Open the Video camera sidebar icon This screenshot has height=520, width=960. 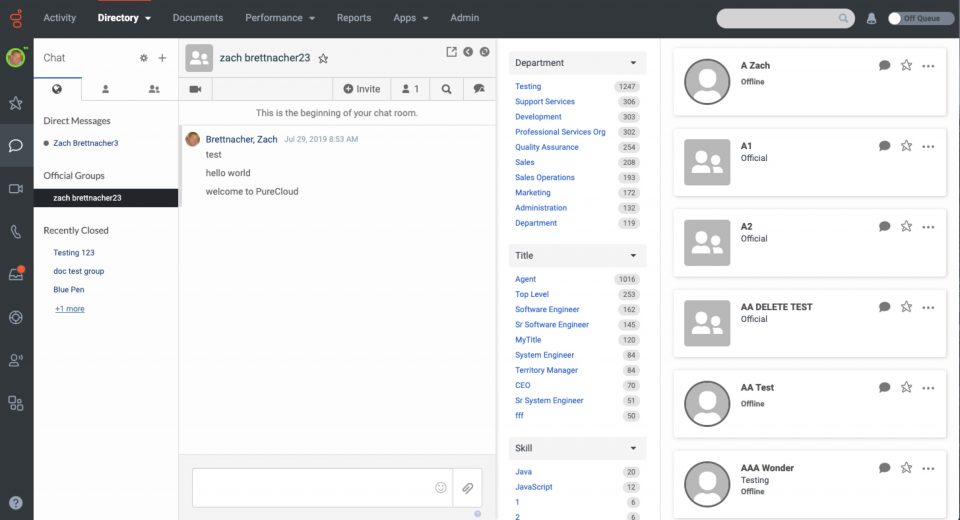pos(16,189)
